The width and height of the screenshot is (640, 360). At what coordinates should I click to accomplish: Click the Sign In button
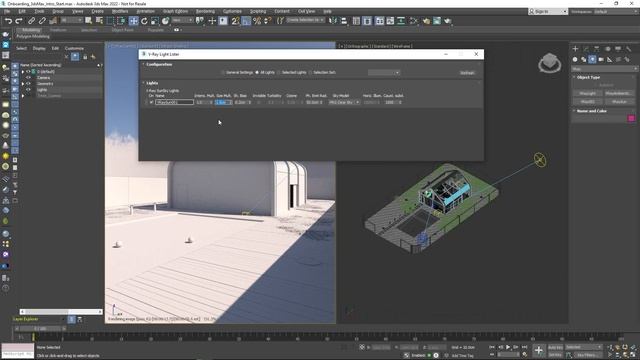pyautogui.click(x=547, y=11)
